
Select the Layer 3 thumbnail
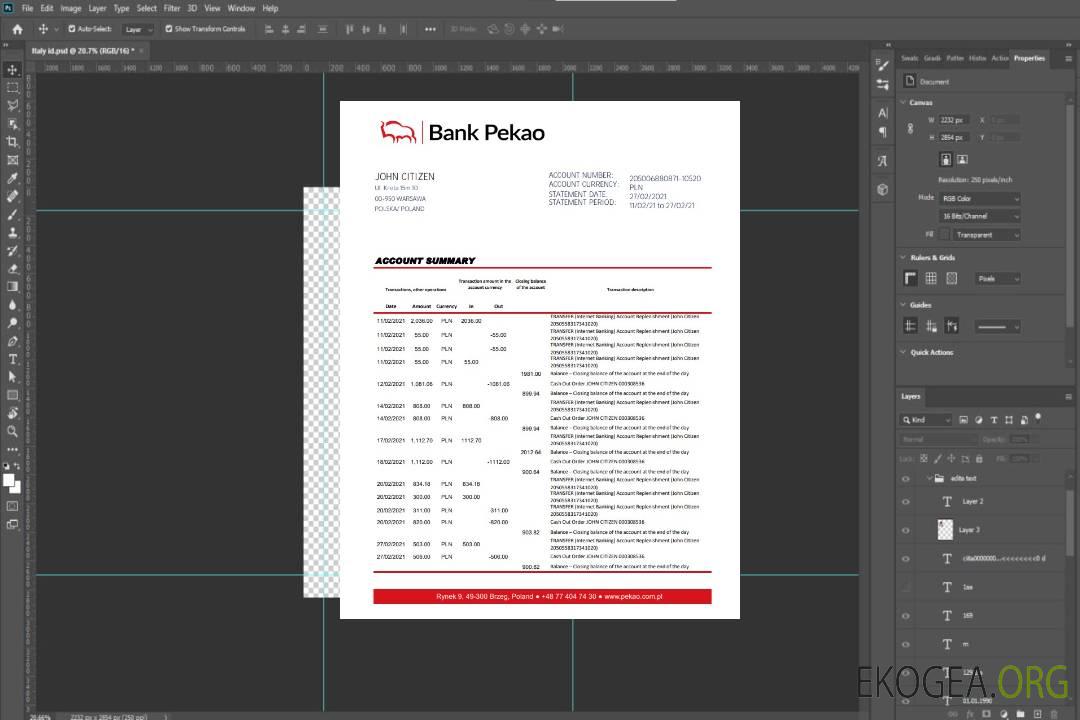coord(946,530)
